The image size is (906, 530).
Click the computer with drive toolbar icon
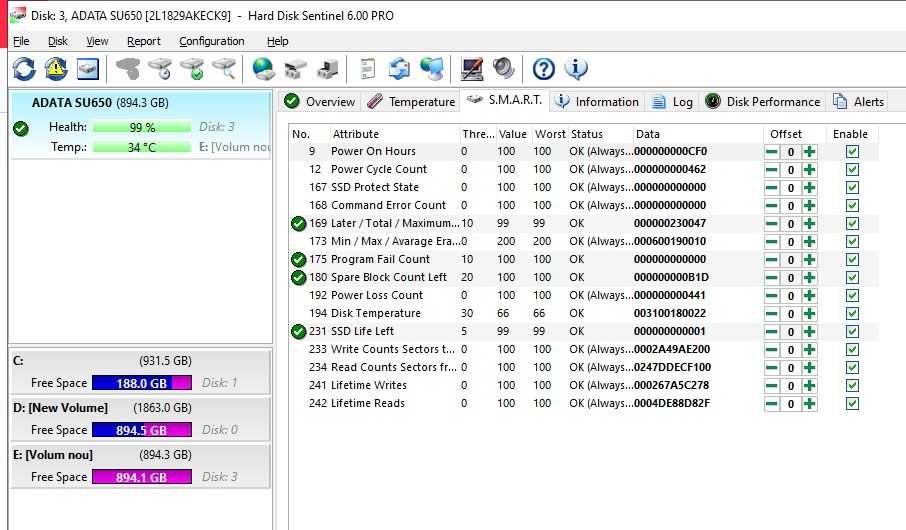(x=328, y=69)
